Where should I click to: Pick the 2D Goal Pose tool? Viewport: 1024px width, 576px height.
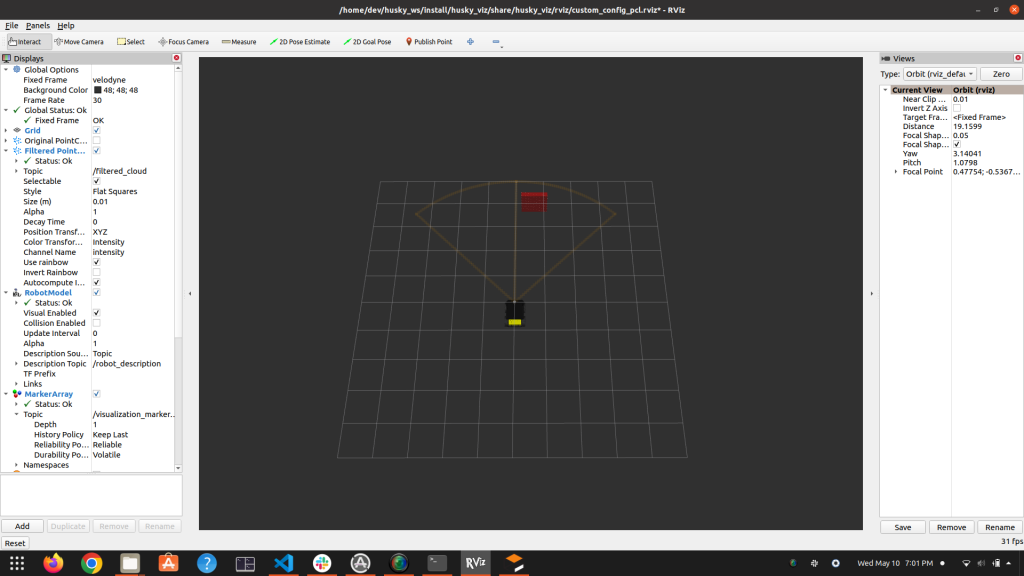click(x=370, y=42)
